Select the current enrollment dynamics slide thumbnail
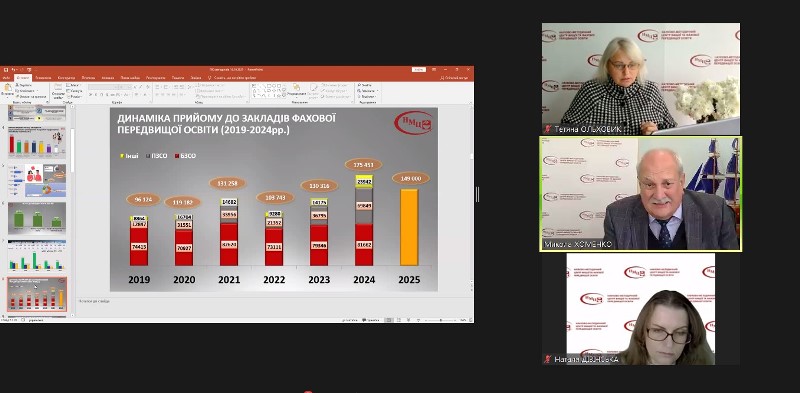 tap(37, 294)
